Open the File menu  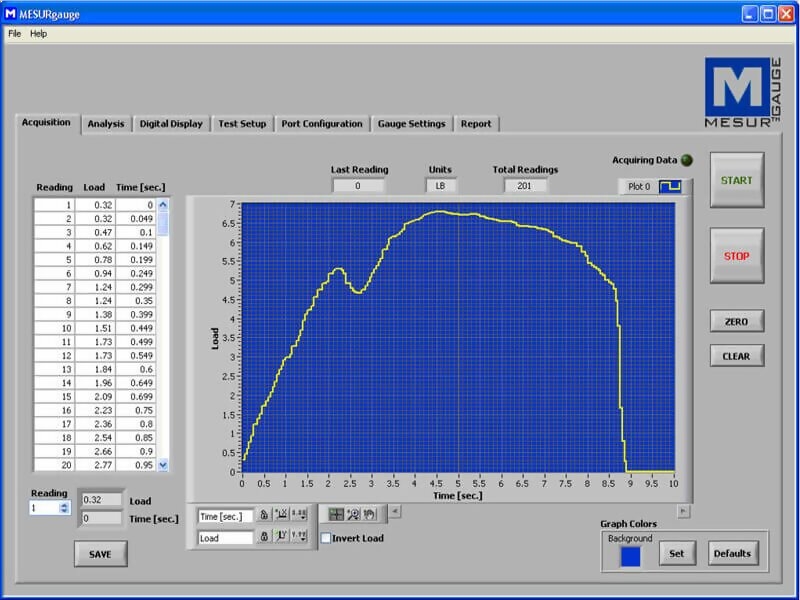(14, 33)
